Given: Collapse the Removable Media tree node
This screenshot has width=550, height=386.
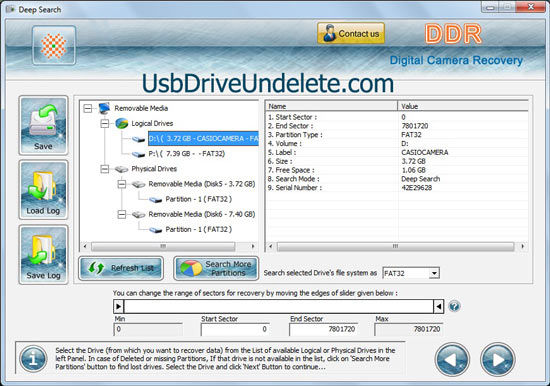Looking at the screenshot, I should pos(88,108).
